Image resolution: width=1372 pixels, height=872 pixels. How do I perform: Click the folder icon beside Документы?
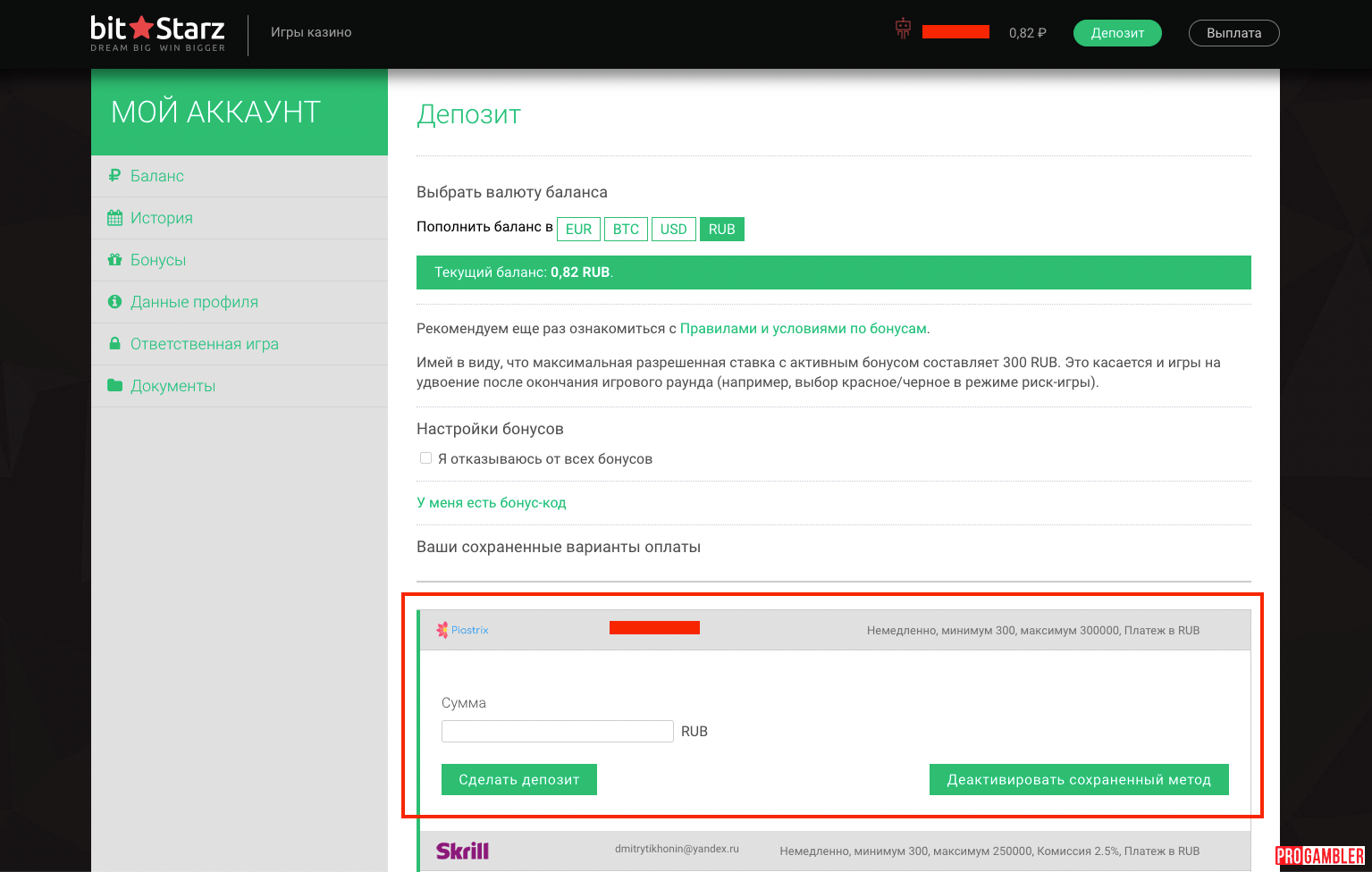click(x=114, y=386)
